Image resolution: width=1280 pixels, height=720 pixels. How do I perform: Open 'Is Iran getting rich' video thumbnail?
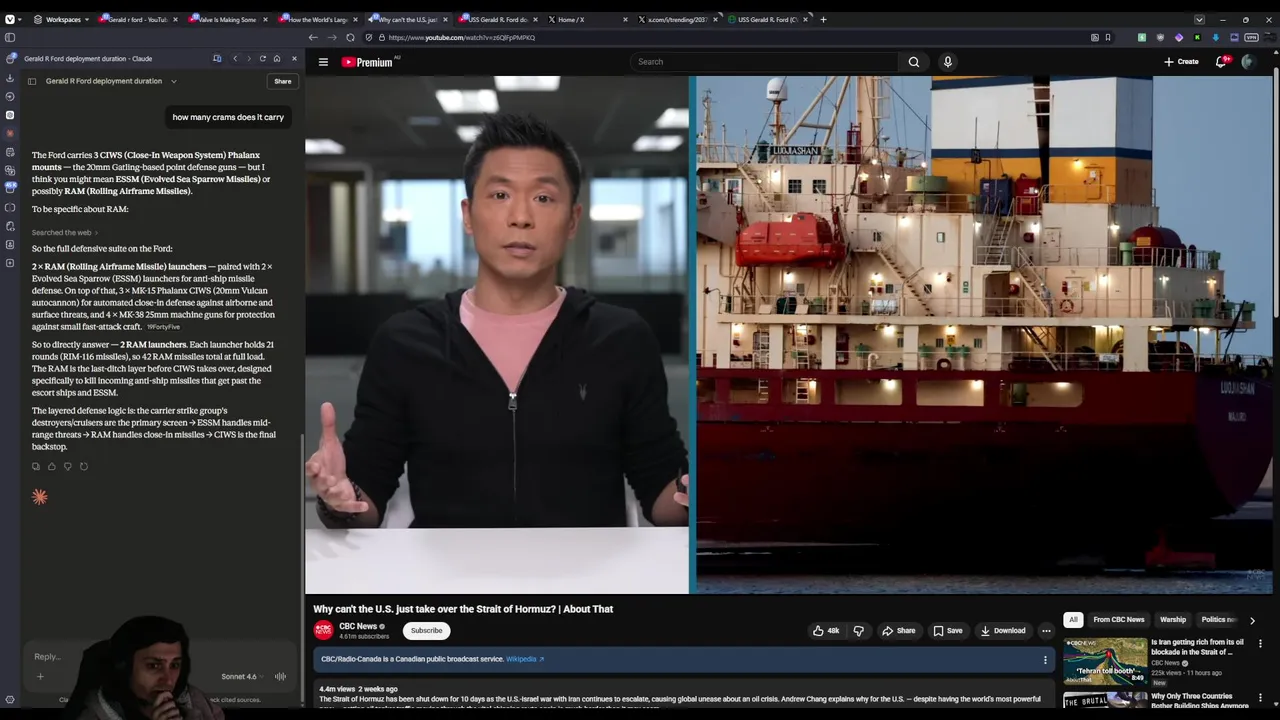point(1105,661)
